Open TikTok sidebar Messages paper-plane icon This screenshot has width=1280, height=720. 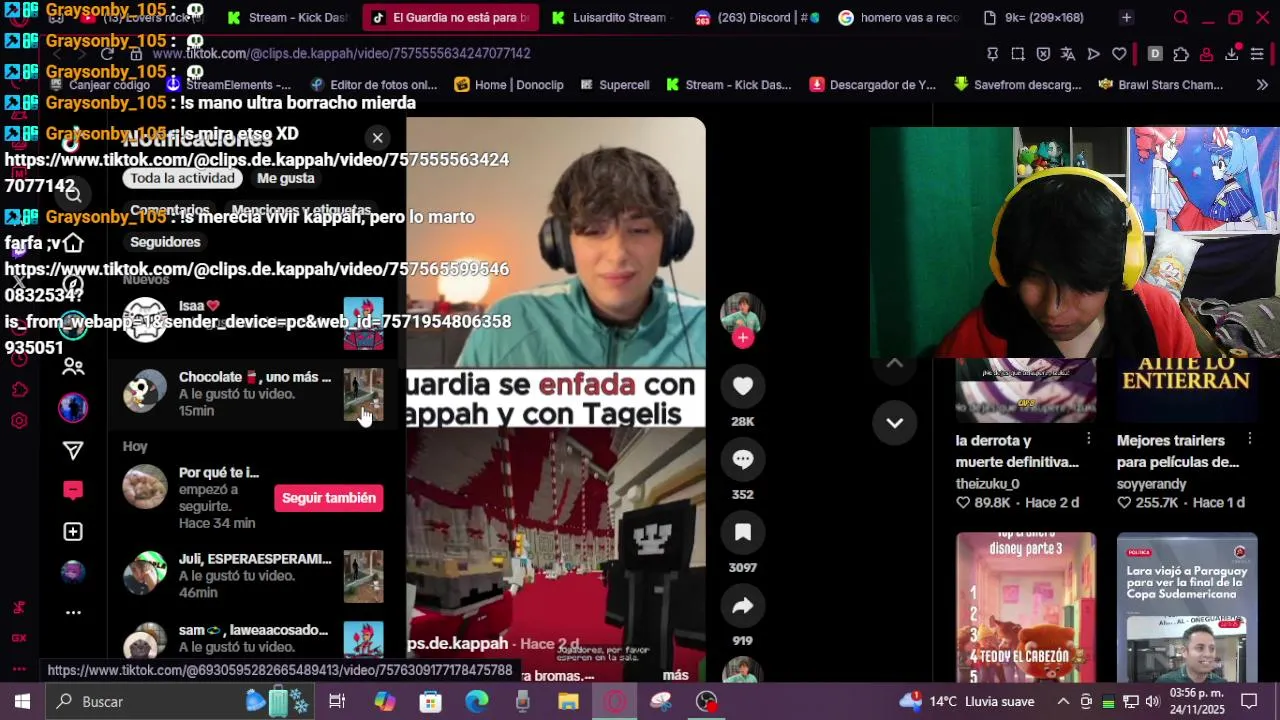coord(73,451)
